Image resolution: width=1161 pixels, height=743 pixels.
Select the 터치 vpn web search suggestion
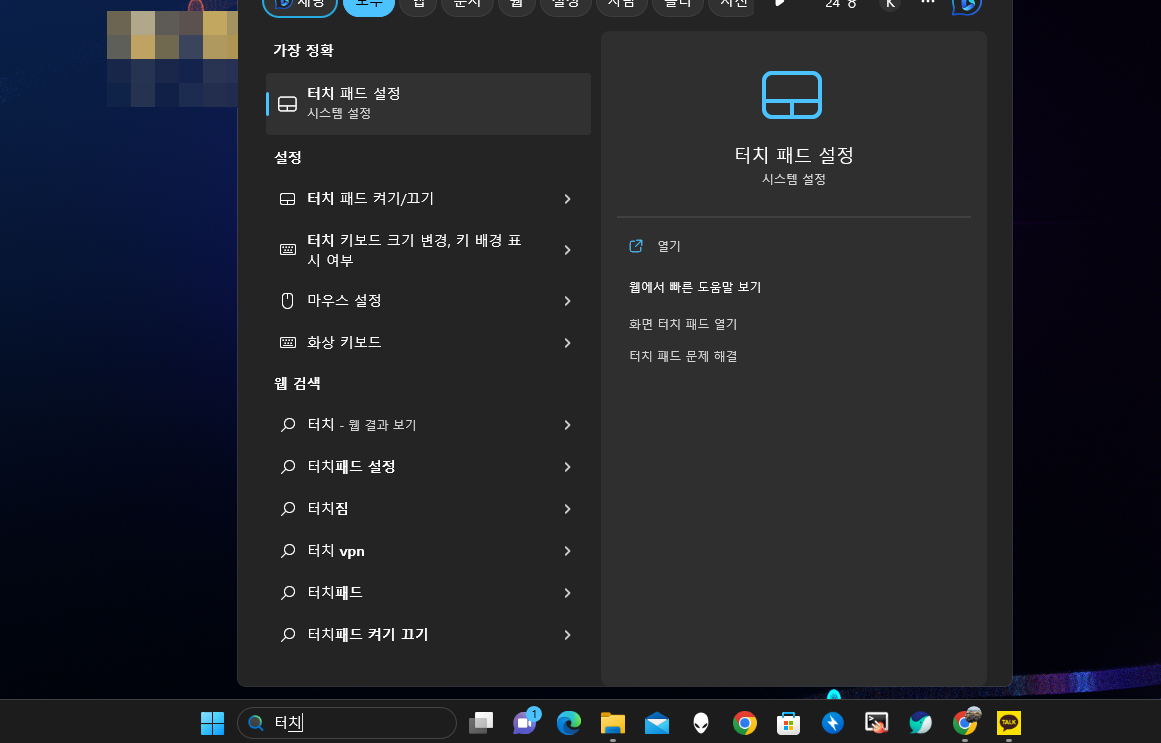click(428, 551)
